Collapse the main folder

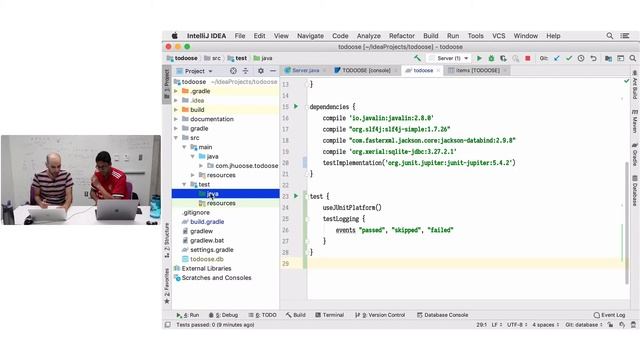pos(184,147)
